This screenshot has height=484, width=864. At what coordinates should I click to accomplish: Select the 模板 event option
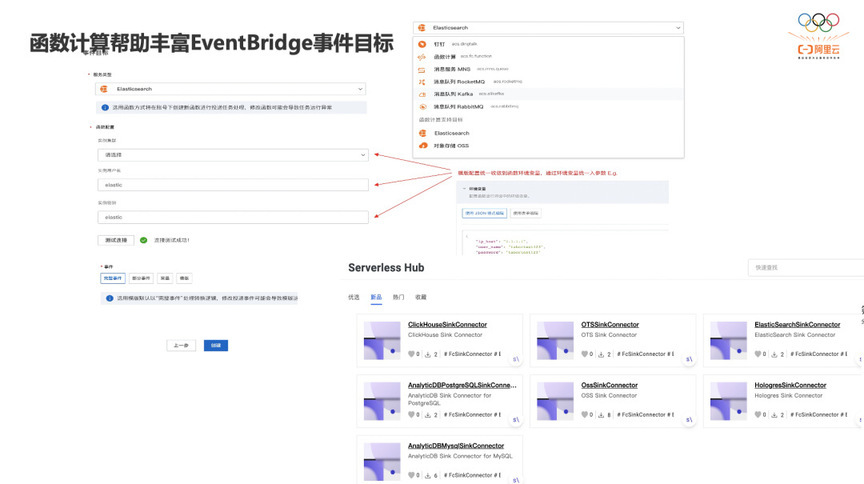point(184,278)
